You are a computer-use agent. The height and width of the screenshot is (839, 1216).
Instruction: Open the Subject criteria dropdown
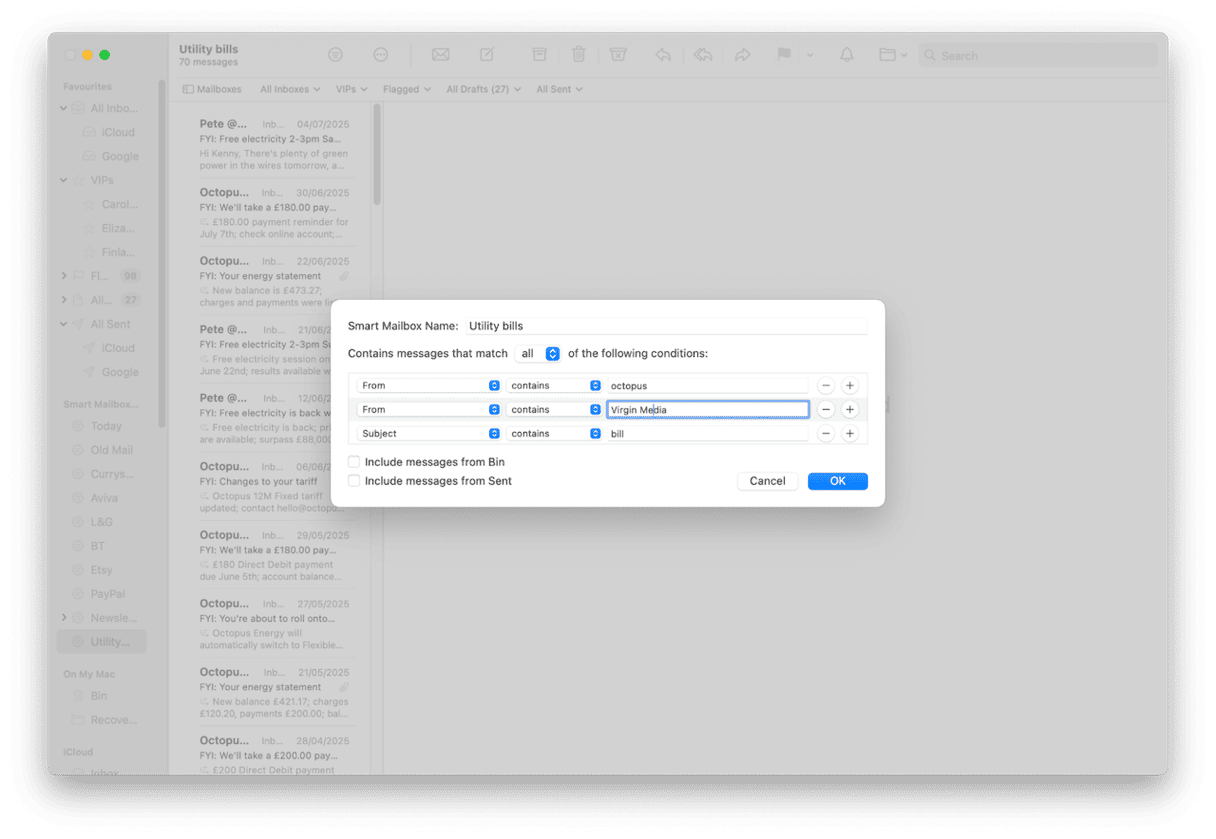429,433
